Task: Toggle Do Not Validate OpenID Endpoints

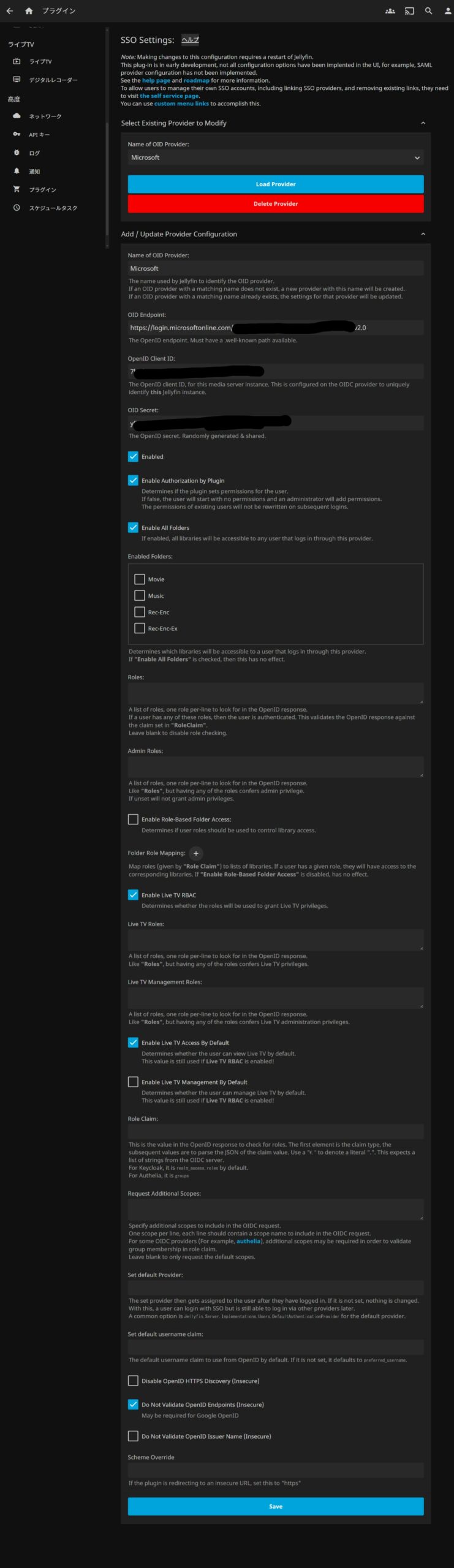Action: 133,1404
